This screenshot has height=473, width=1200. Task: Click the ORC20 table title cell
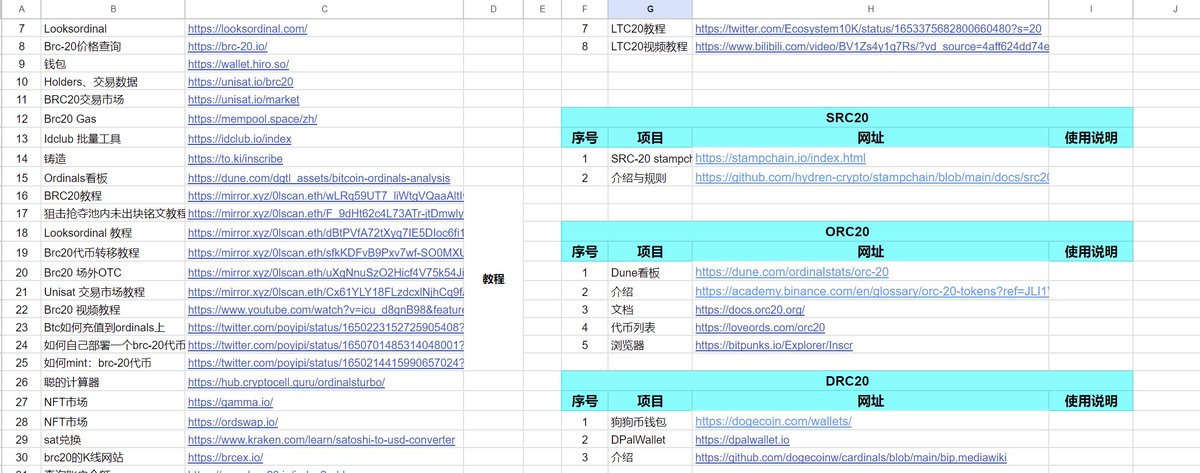click(847, 232)
